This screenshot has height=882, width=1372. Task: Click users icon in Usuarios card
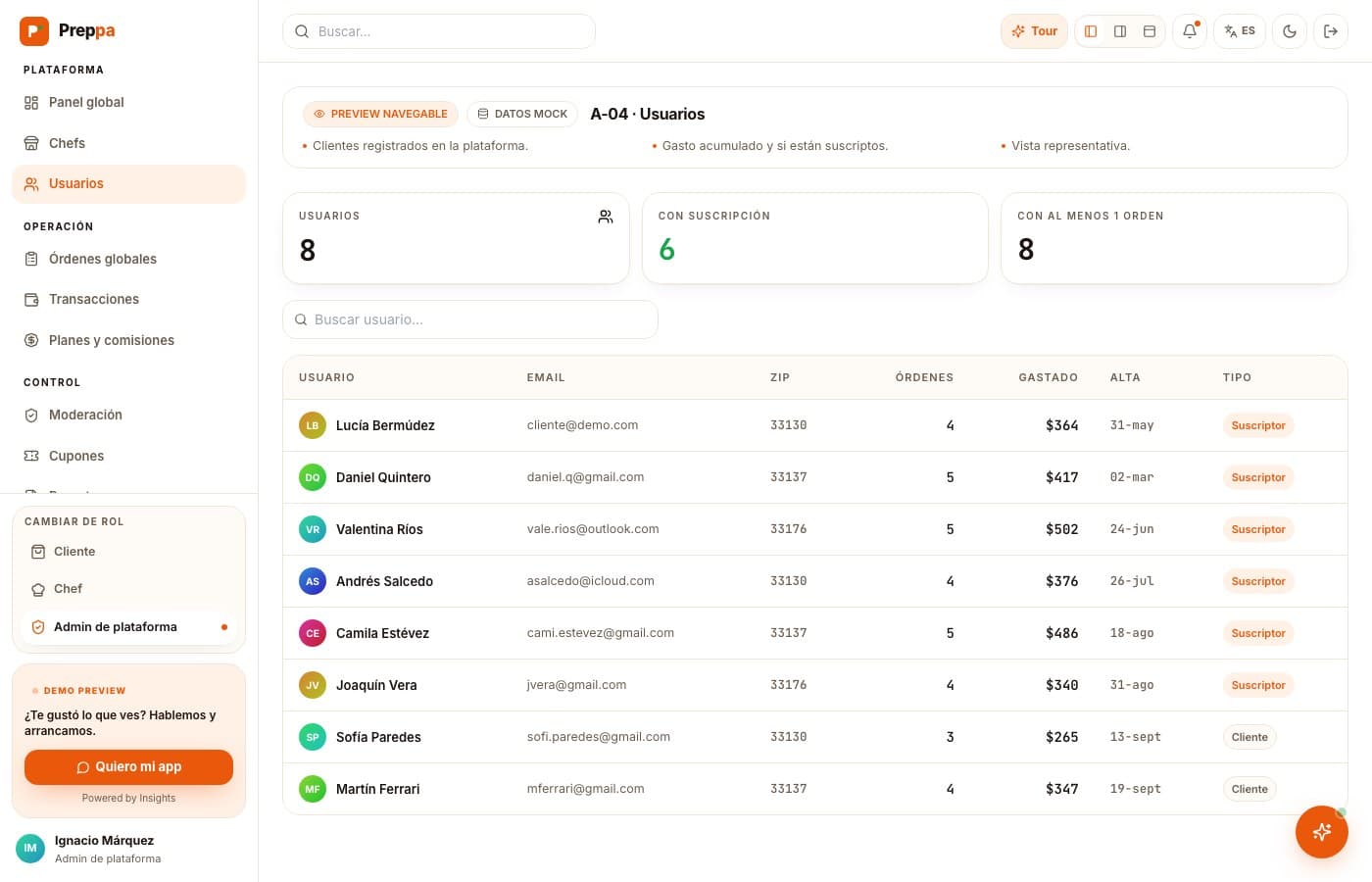click(606, 217)
